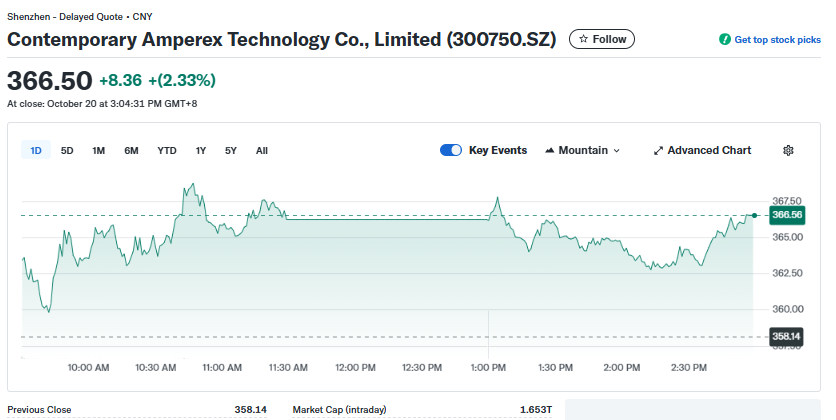
Task: Click the Market Cap (intraday) label
Action: pos(339,409)
